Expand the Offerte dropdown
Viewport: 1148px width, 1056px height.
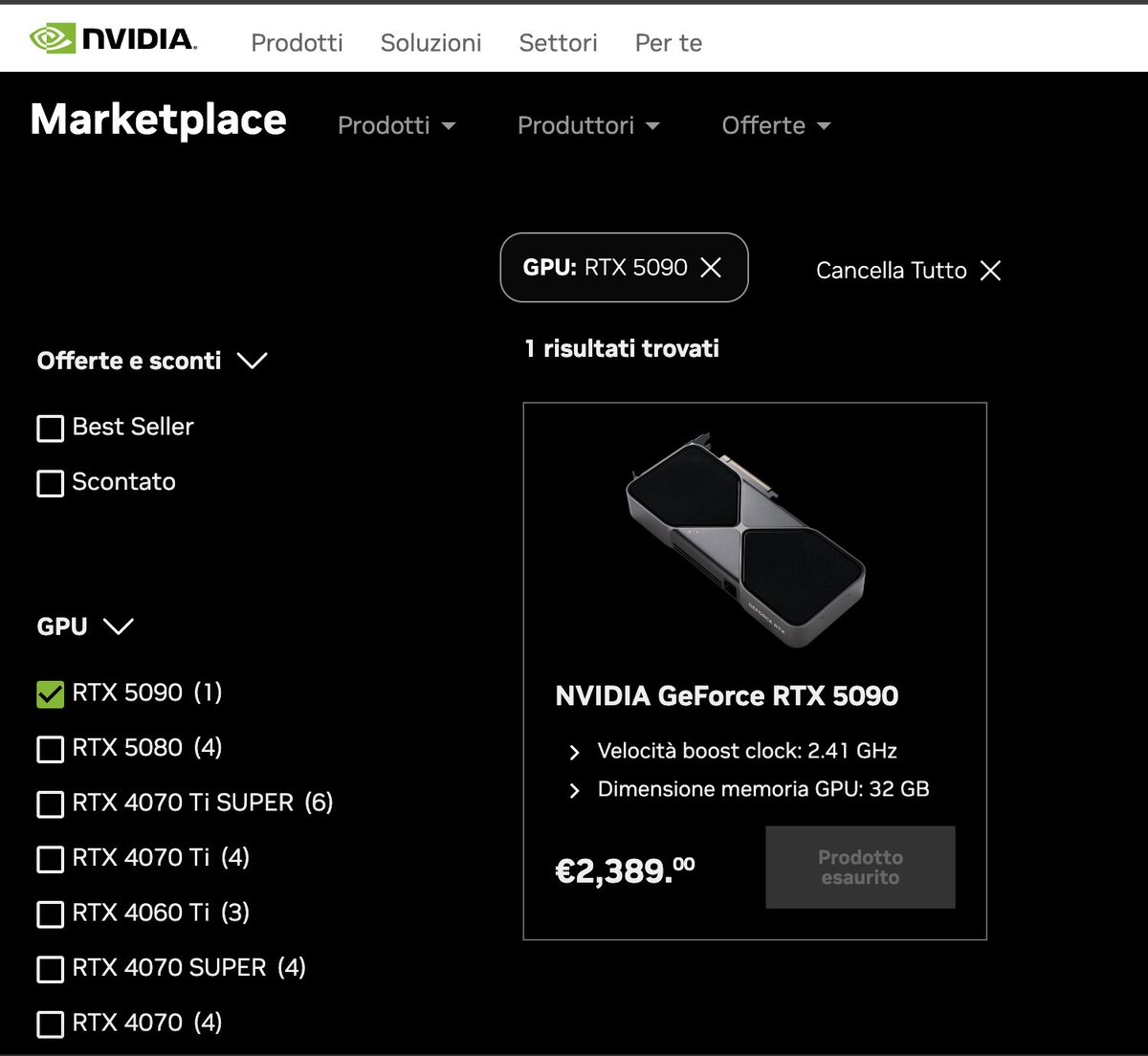776,125
